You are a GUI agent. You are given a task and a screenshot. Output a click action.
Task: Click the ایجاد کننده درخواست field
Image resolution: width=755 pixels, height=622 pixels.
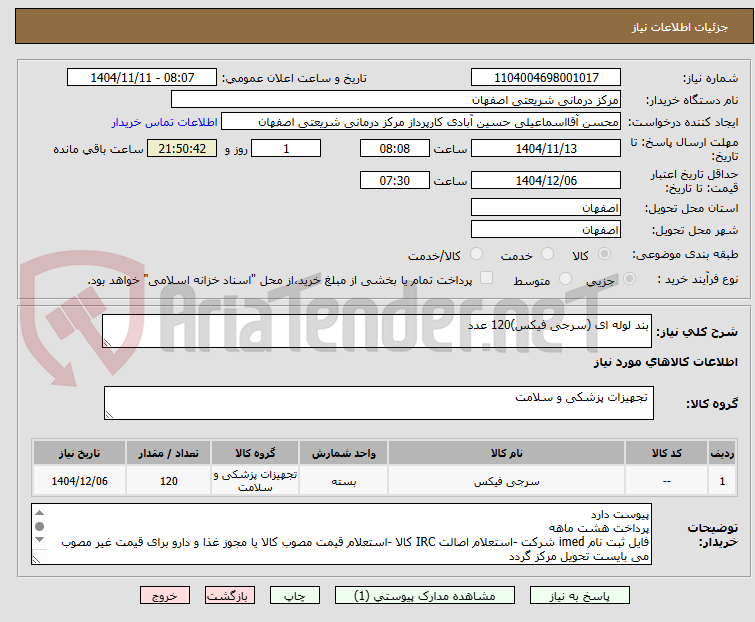tap(421, 122)
